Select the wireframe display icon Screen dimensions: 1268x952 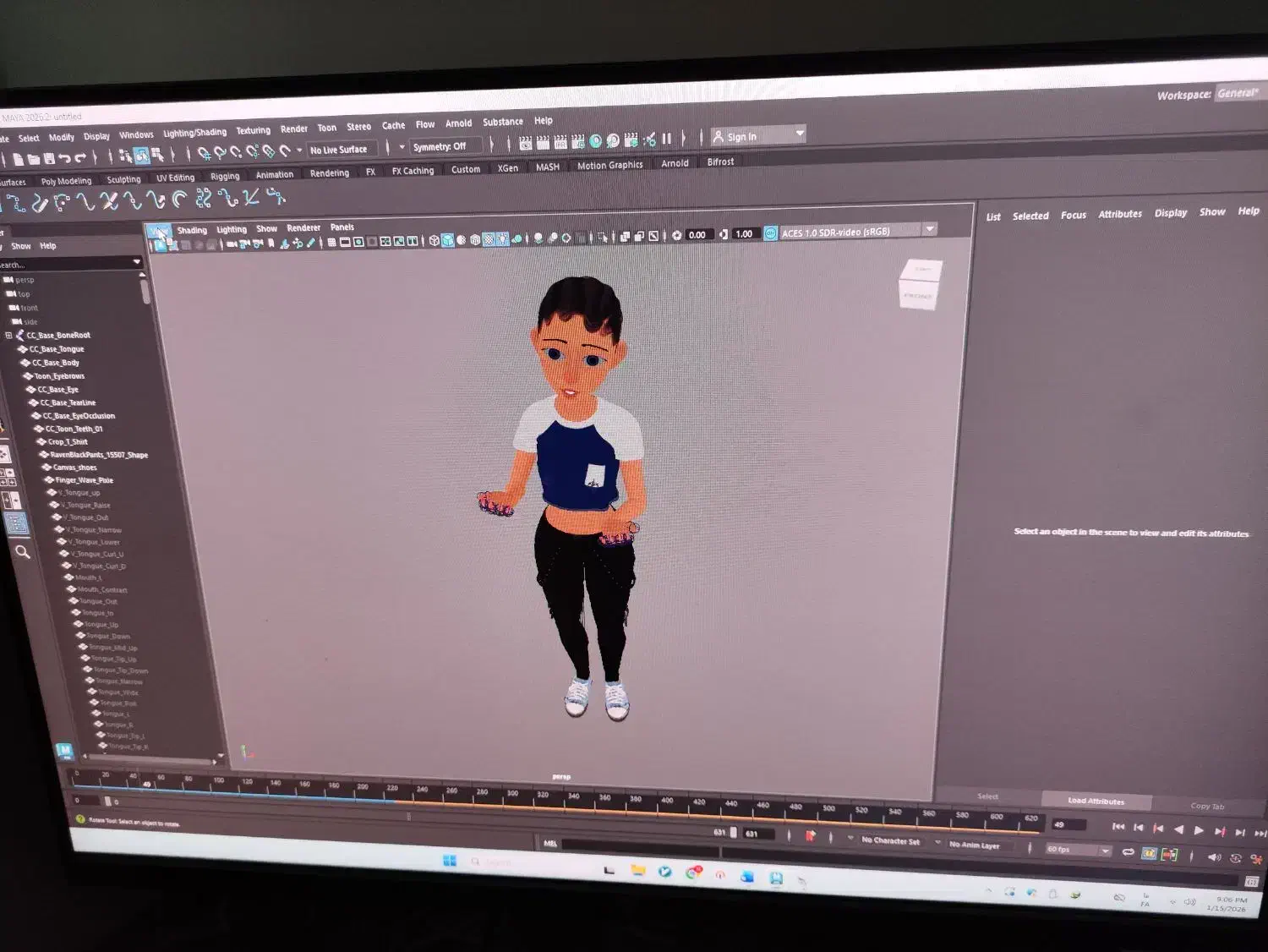click(434, 239)
